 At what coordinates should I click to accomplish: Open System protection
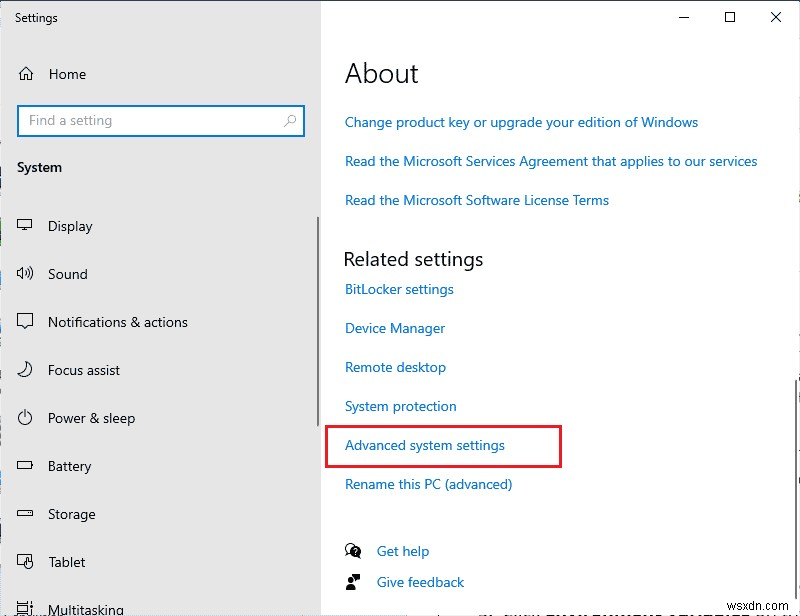coord(400,406)
